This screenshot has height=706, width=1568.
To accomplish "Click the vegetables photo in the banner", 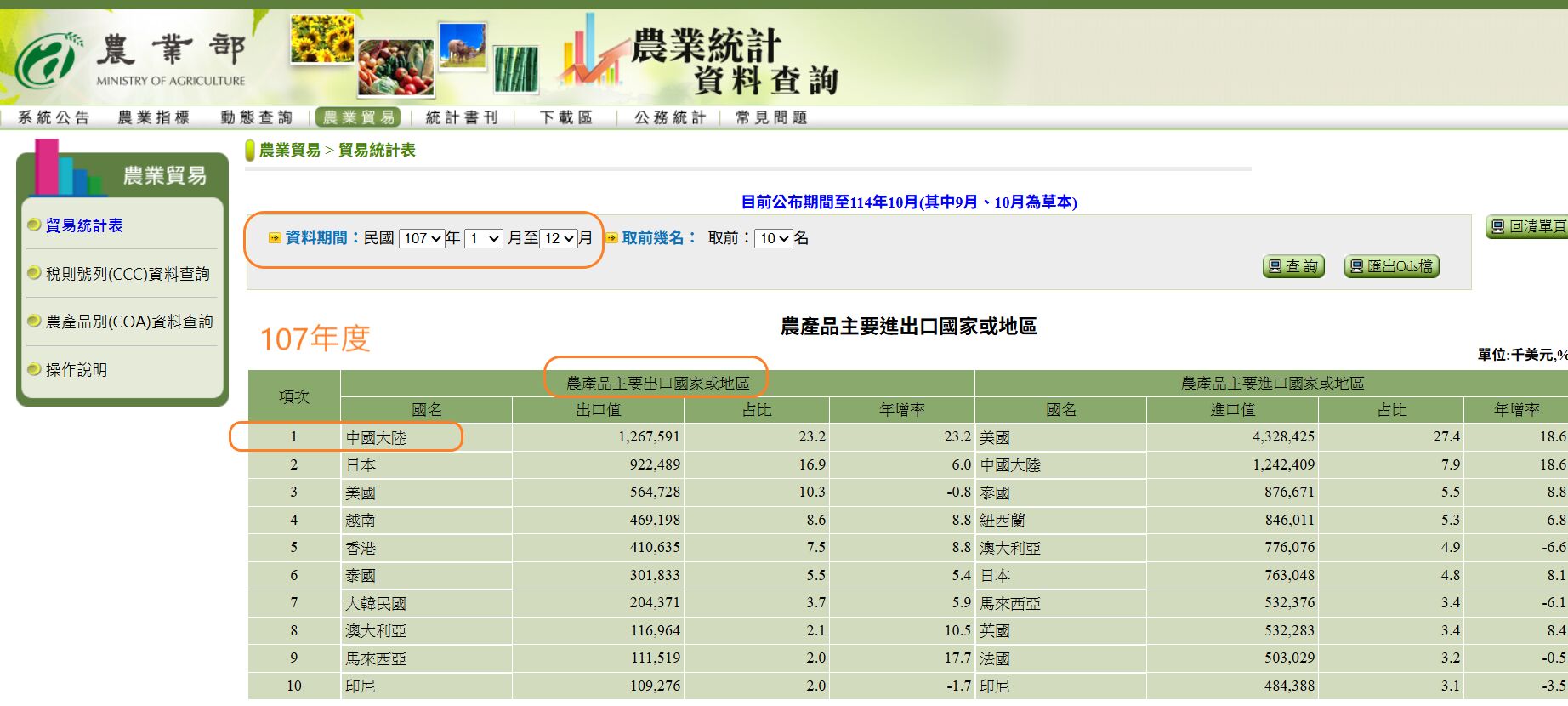I will tap(395, 67).
